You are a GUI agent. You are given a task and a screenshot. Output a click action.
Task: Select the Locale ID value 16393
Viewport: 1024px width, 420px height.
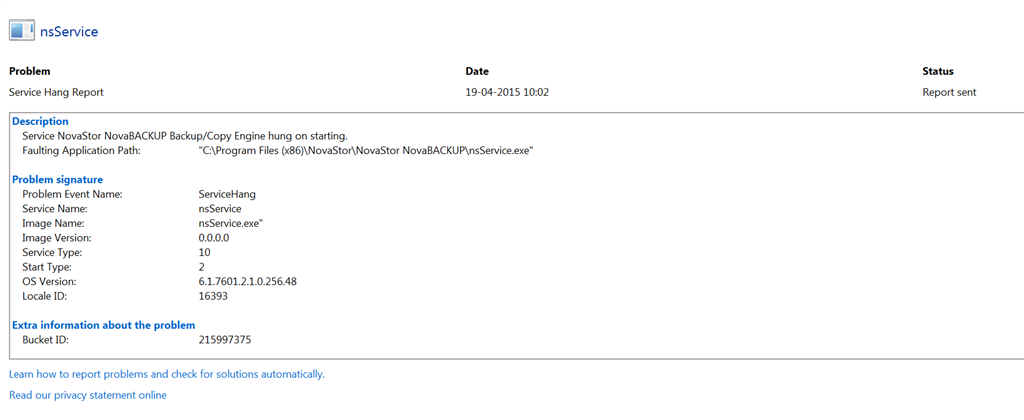213,296
